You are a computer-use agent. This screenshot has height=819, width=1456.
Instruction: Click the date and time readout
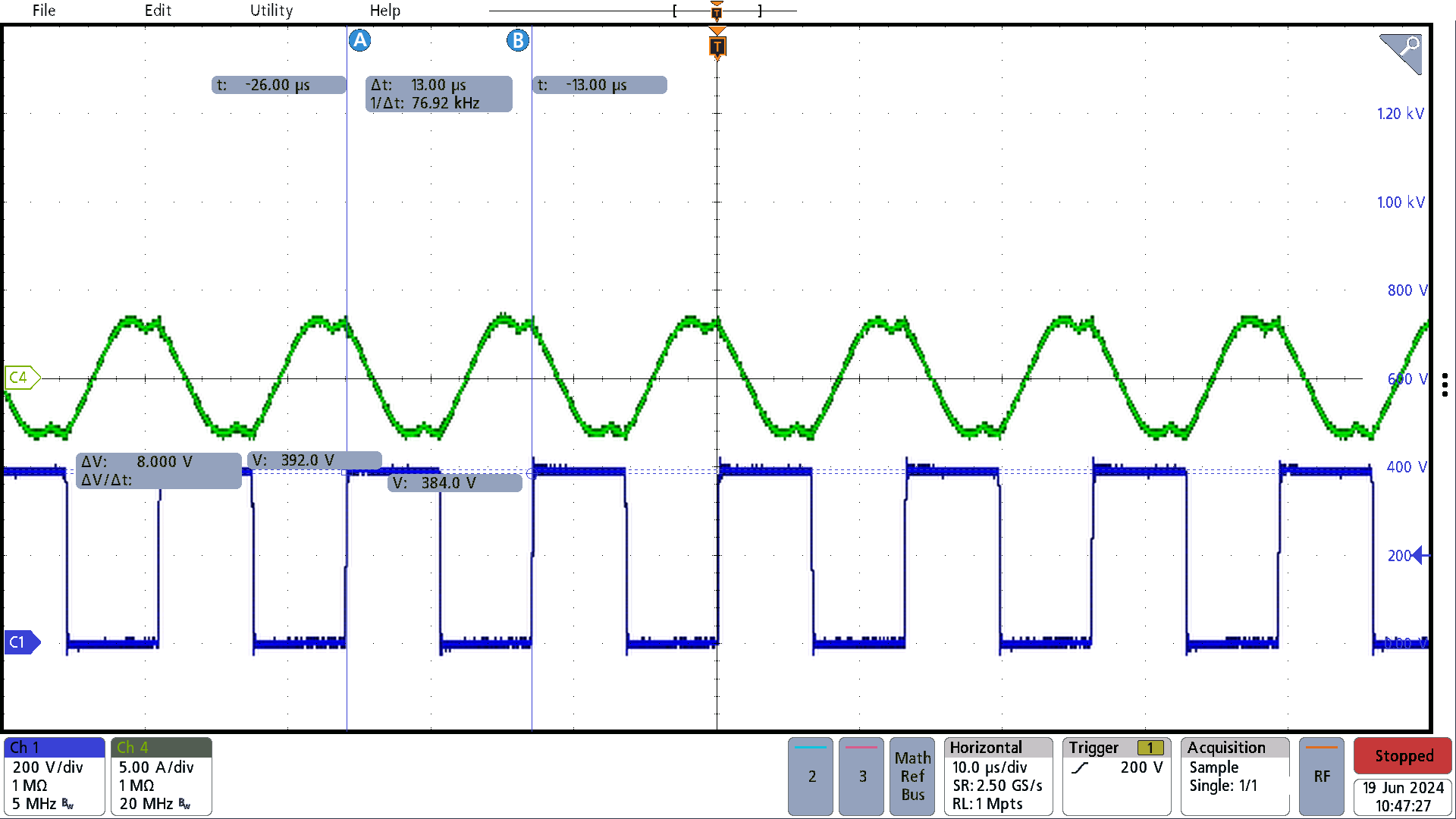click(x=1403, y=797)
